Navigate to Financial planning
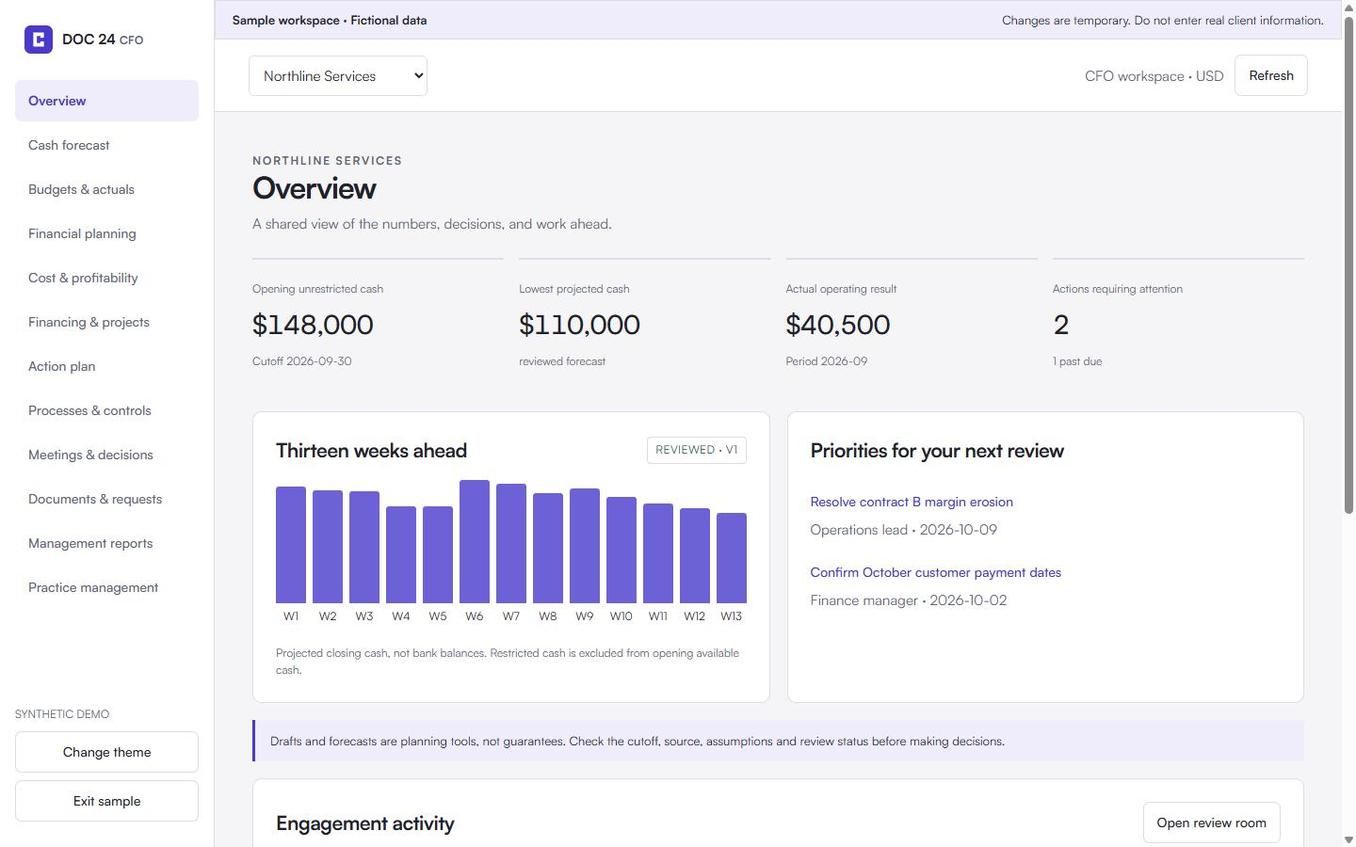 coord(107,233)
